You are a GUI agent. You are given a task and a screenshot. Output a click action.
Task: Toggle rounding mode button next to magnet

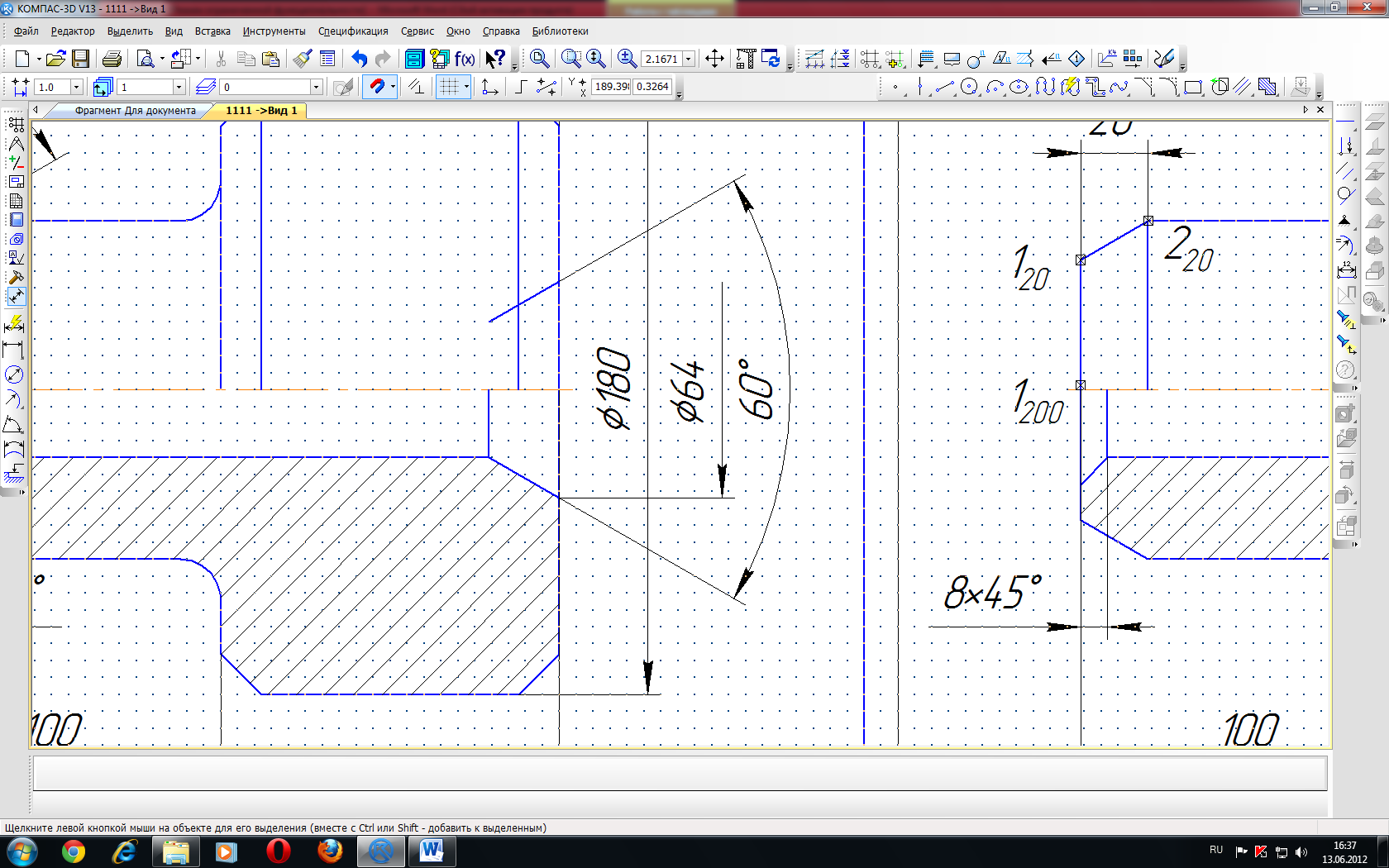pyautogui.click(x=416, y=87)
